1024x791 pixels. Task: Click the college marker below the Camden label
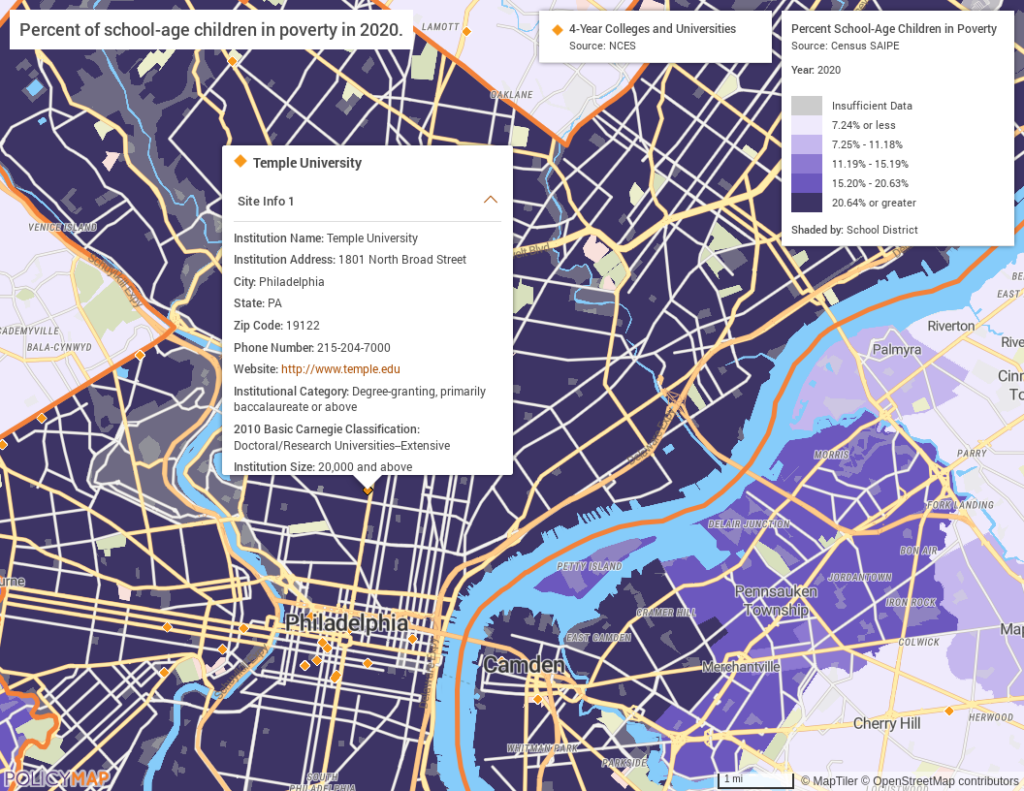click(x=537, y=699)
